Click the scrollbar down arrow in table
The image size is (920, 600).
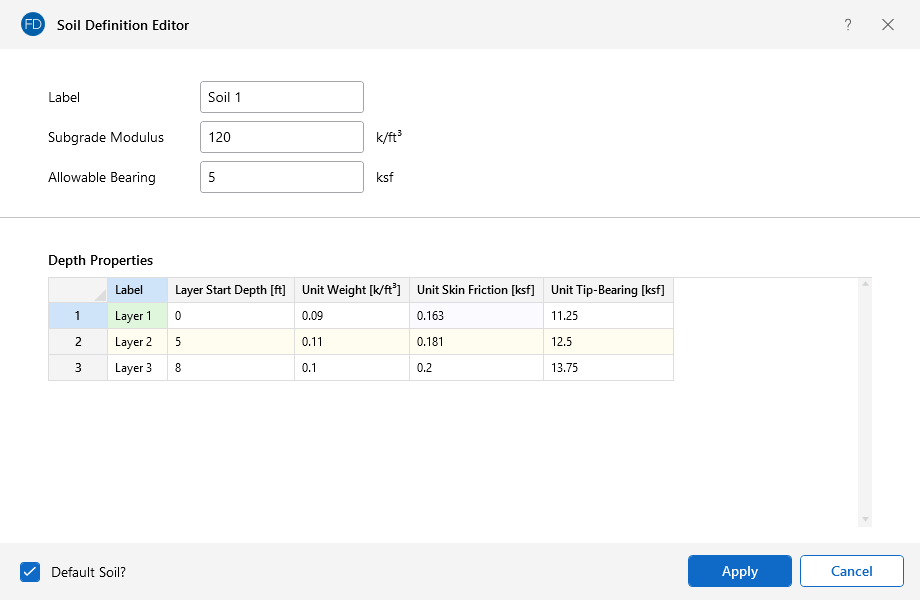(x=865, y=519)
